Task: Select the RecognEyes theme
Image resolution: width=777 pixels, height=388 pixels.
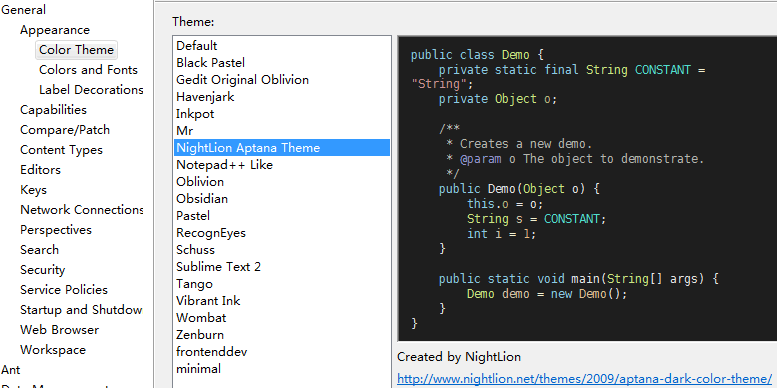Action: tap(282, 232)
